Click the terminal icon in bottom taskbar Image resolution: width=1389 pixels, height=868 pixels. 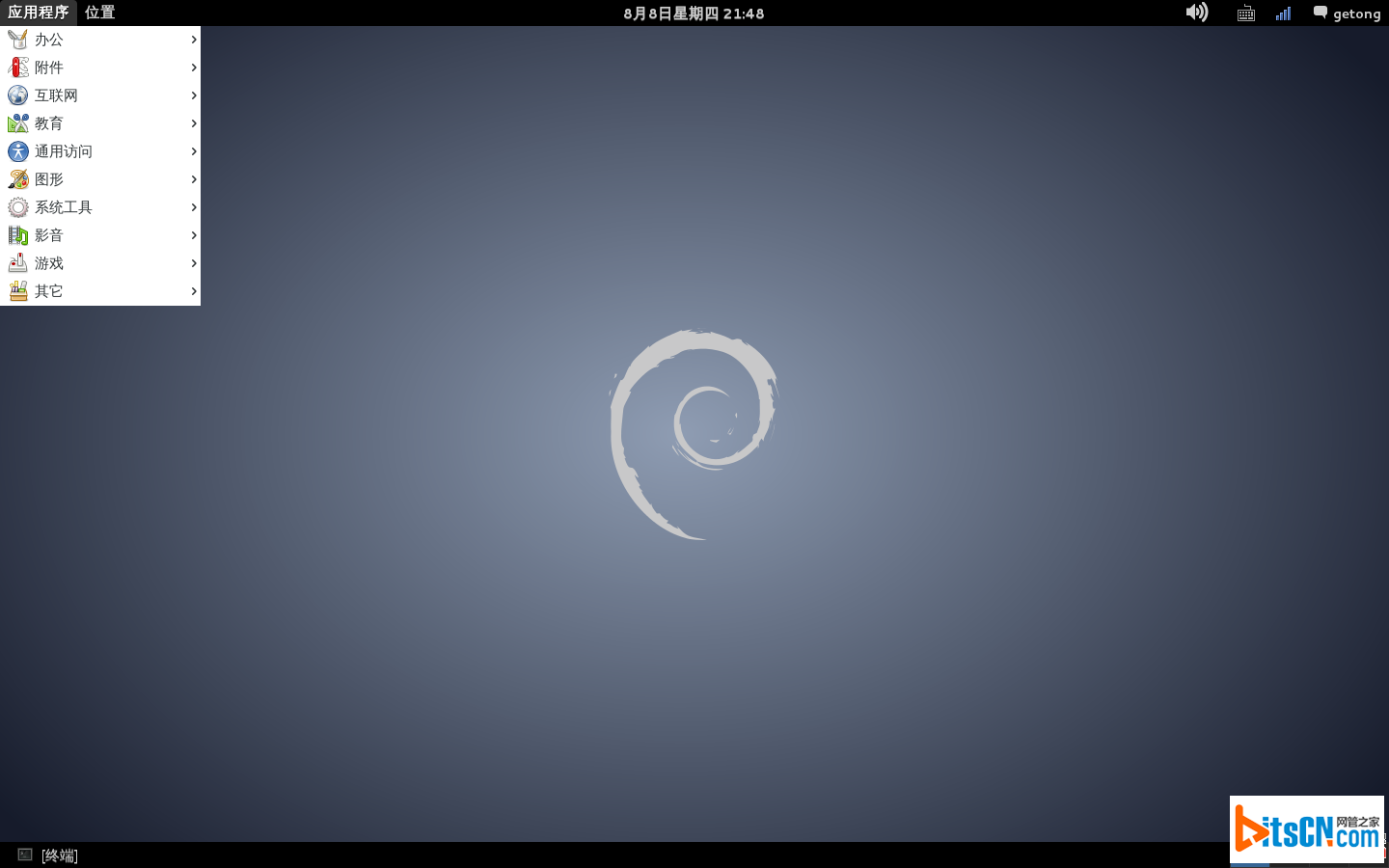(25, 854)
